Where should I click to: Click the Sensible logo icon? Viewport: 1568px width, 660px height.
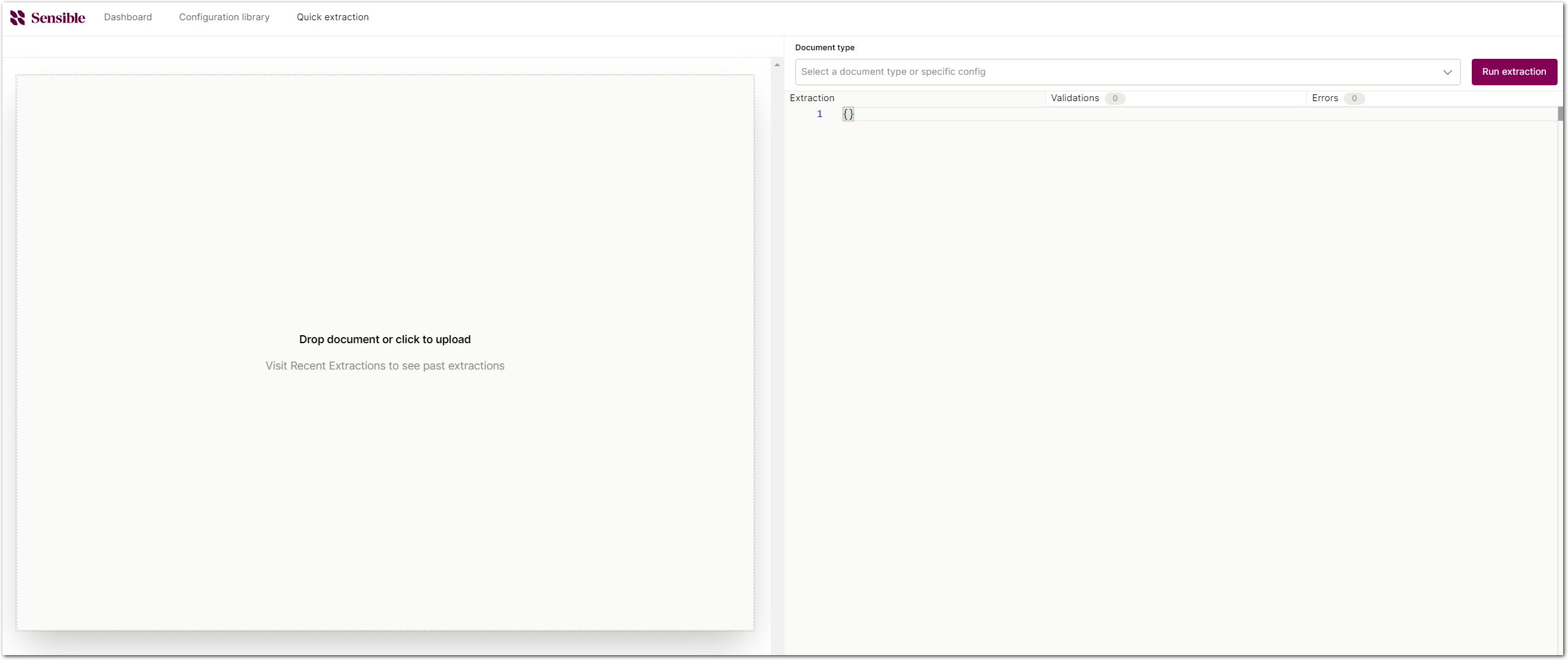click(x=17, y=18)
